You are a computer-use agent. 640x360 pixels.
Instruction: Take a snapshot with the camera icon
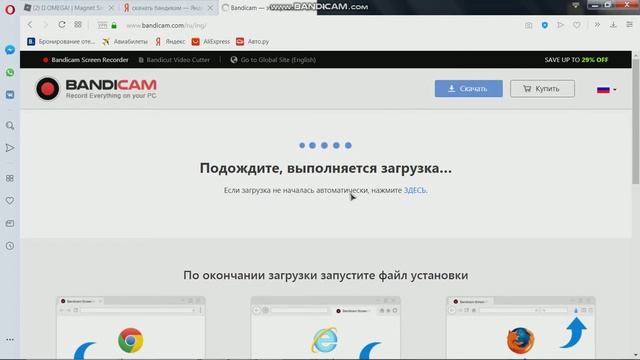coord(529,25)
